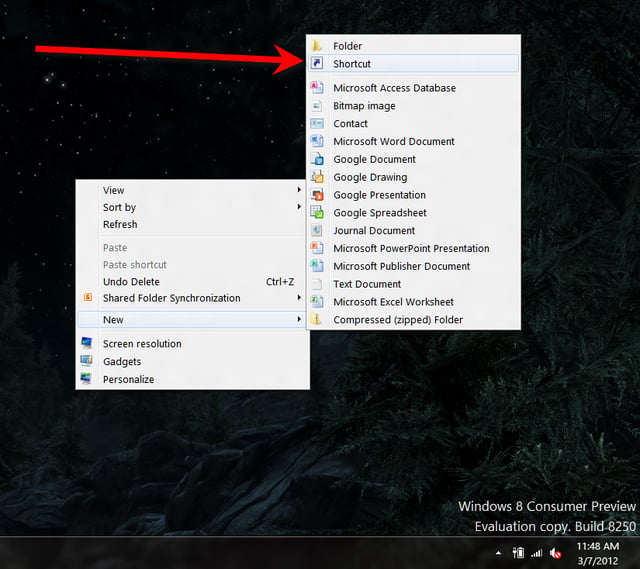
Task: Click the Compressed zipped Folder icon
Action: tap(317, 319)
